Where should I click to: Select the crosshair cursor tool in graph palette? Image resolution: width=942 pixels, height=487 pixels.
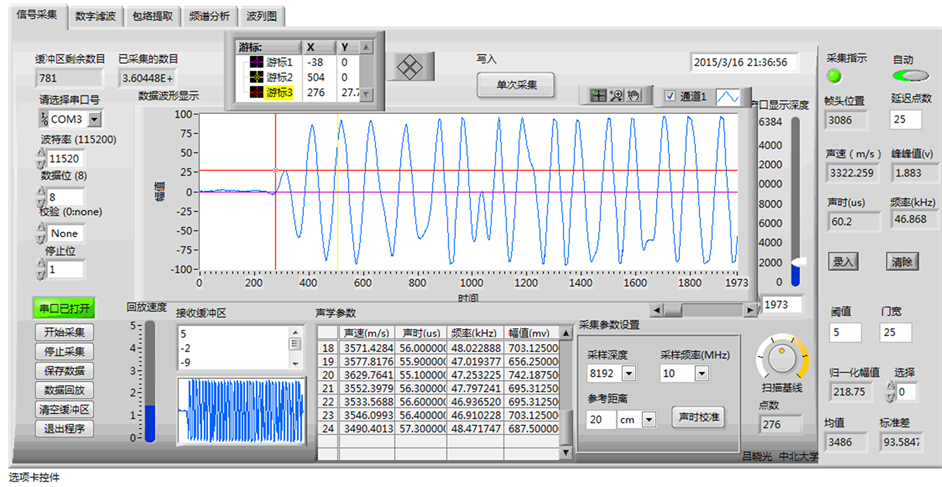[598, 96]
